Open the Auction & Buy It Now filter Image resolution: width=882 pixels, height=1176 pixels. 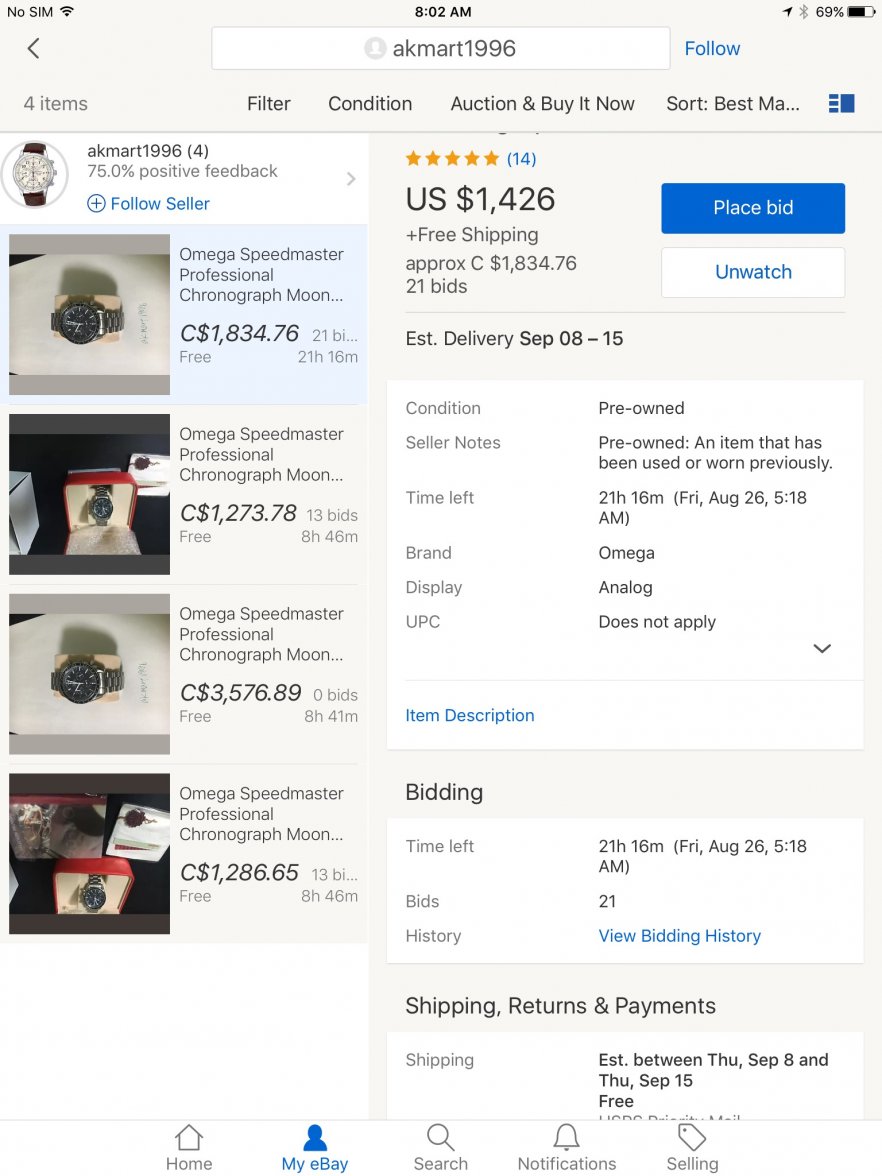point(542,104)
